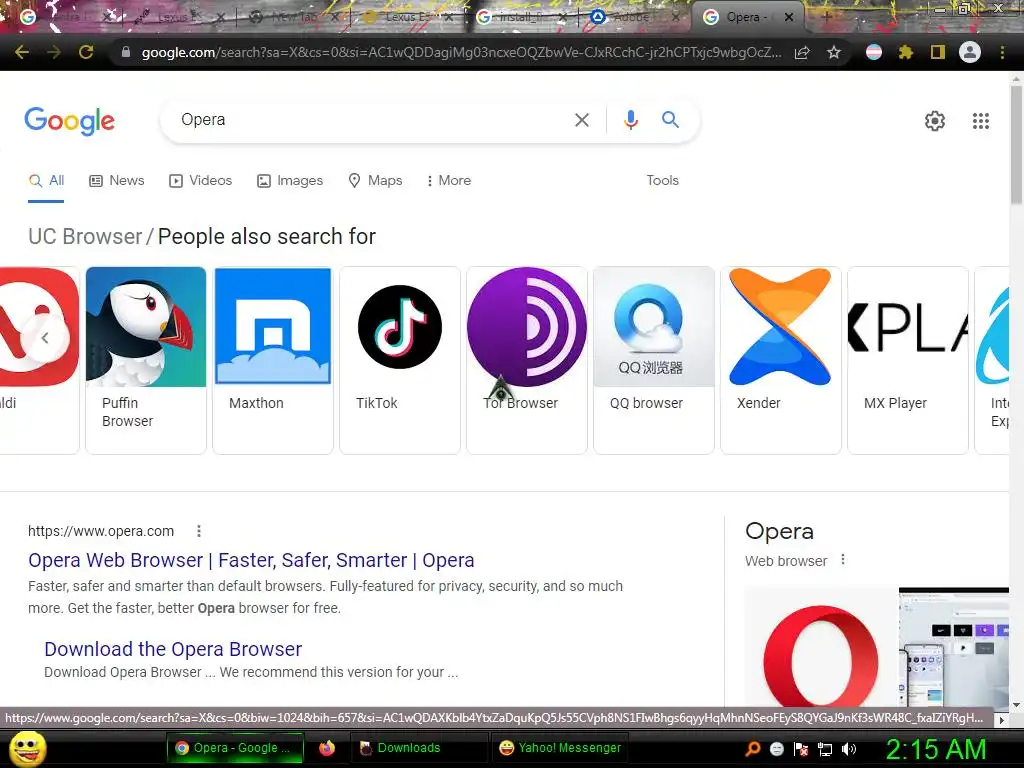1024x768 pixels.
Task: Open the Puffin Browser card
Action: pyautogui.click(x=146, y=360)
